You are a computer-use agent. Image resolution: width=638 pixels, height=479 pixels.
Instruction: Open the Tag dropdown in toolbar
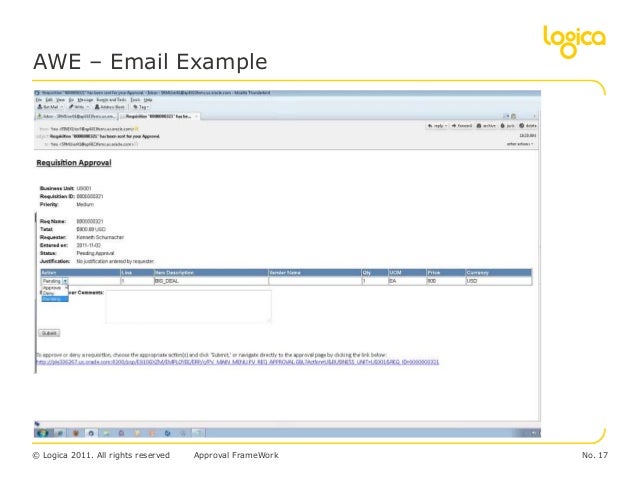141,107
